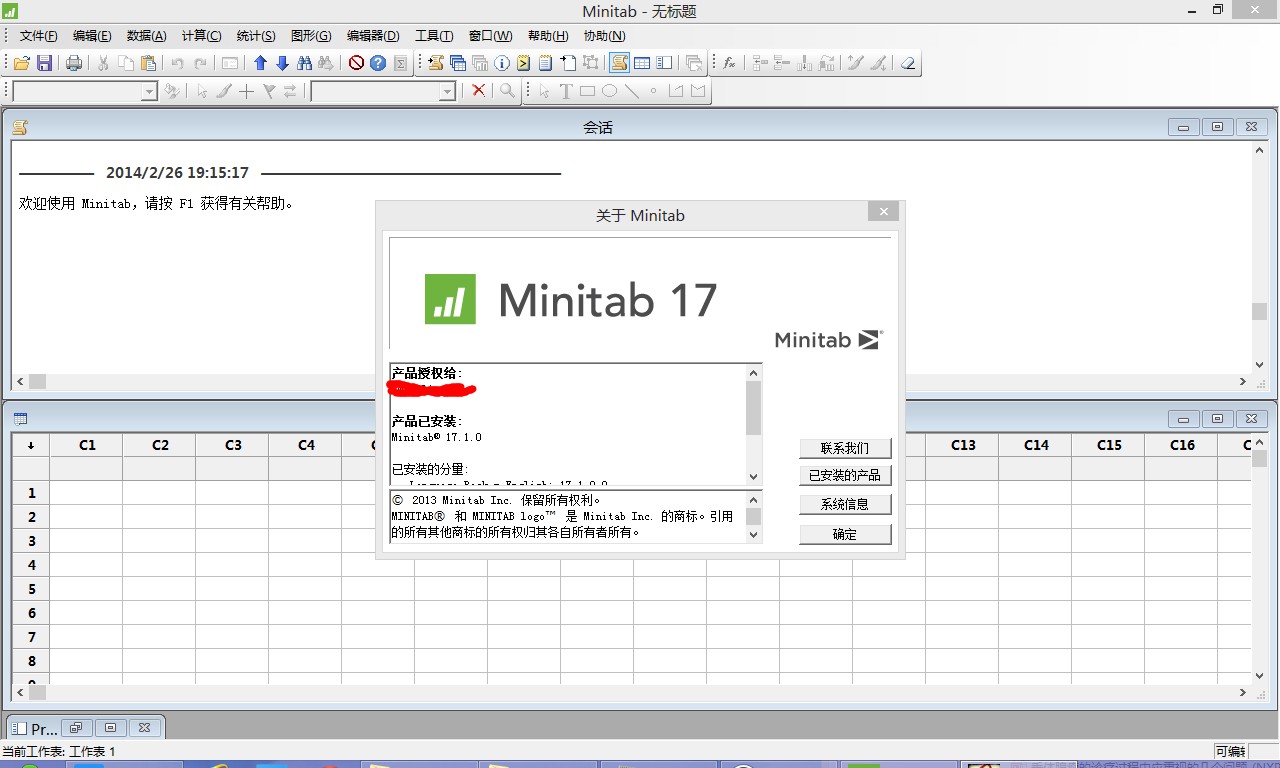Viewport: 1280px width, 768px height.
Task: Select the Rectangle drawing tool
Action: [588, 91]
